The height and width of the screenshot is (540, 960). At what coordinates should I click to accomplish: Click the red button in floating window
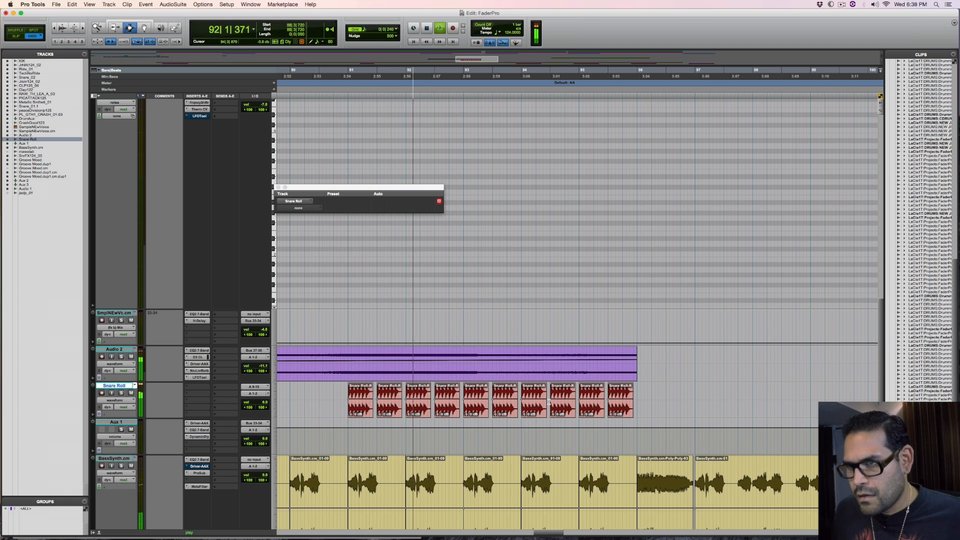coord(439,201)
